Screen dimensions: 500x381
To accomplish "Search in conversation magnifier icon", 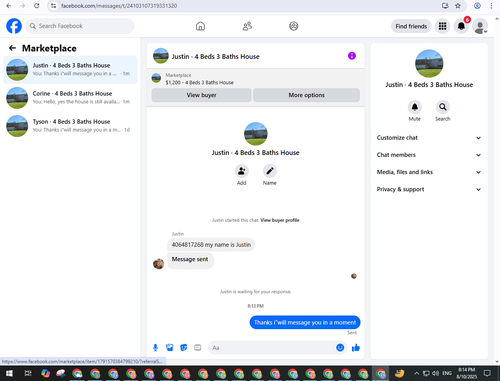I will pos(443,107).
